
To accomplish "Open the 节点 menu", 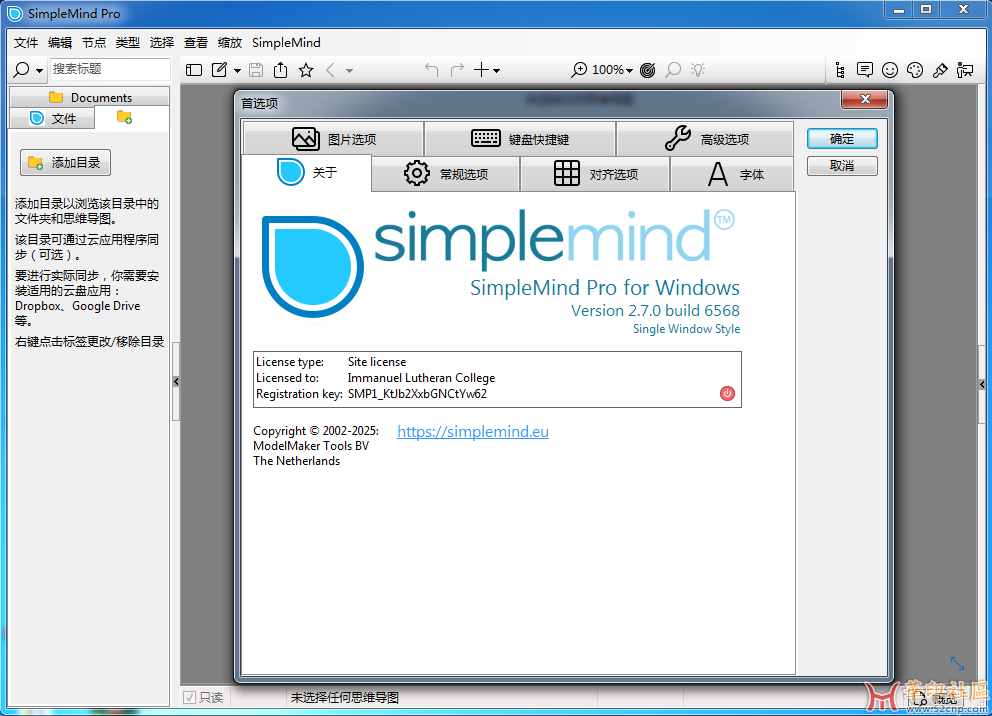I will [x=94, y=42].
